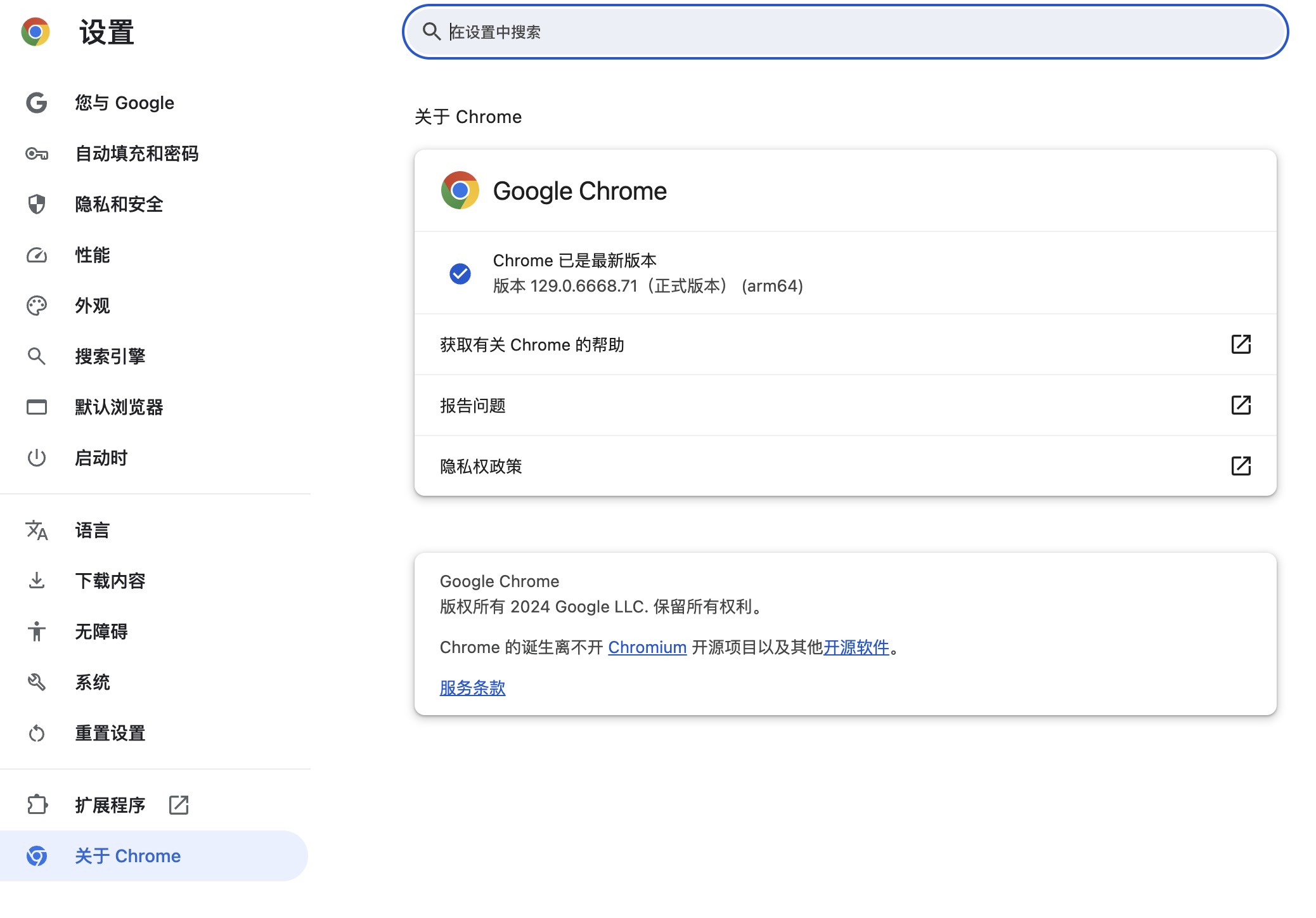Open 重置设置 page
1316x918 pixels.
[x=154, y=733]
